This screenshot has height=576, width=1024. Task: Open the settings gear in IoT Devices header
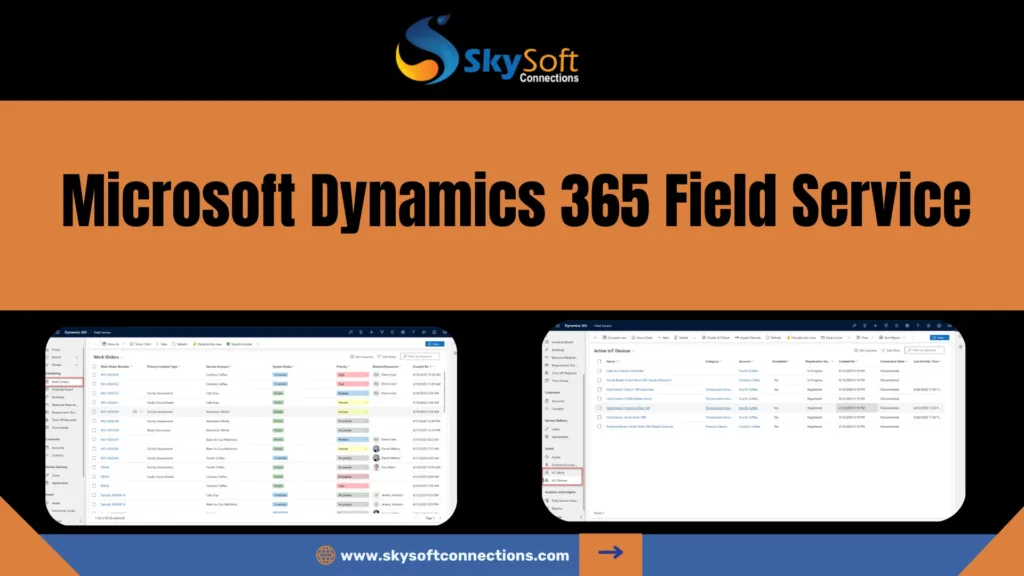[907, 325]
